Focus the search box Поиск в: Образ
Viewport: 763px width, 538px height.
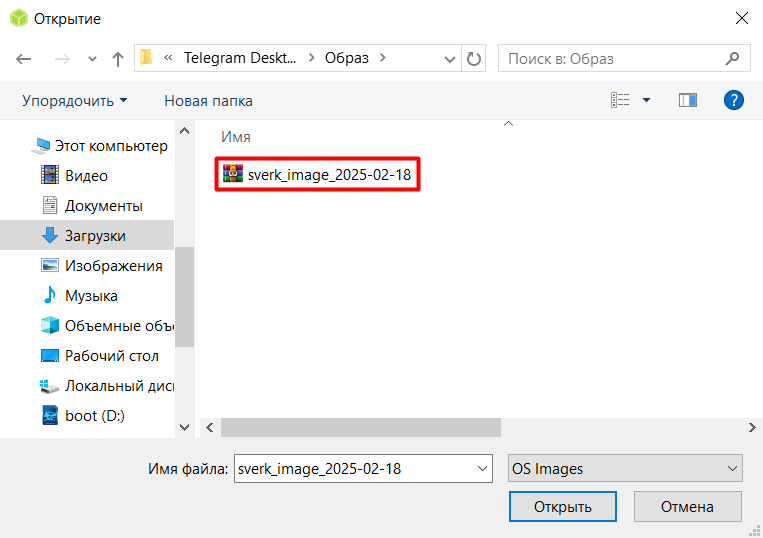[x=620, y=59]
